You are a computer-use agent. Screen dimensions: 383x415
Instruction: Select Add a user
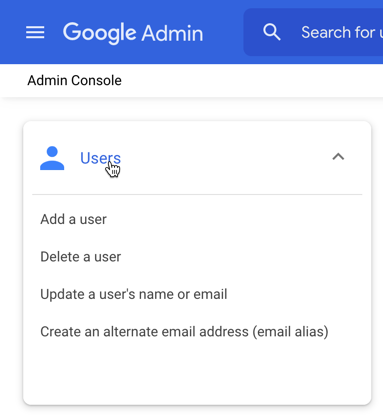coord(73,219)
